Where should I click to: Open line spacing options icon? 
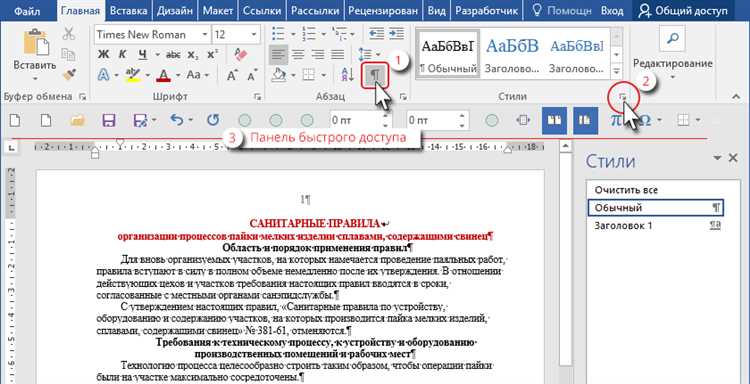click(x=364, y=54)
